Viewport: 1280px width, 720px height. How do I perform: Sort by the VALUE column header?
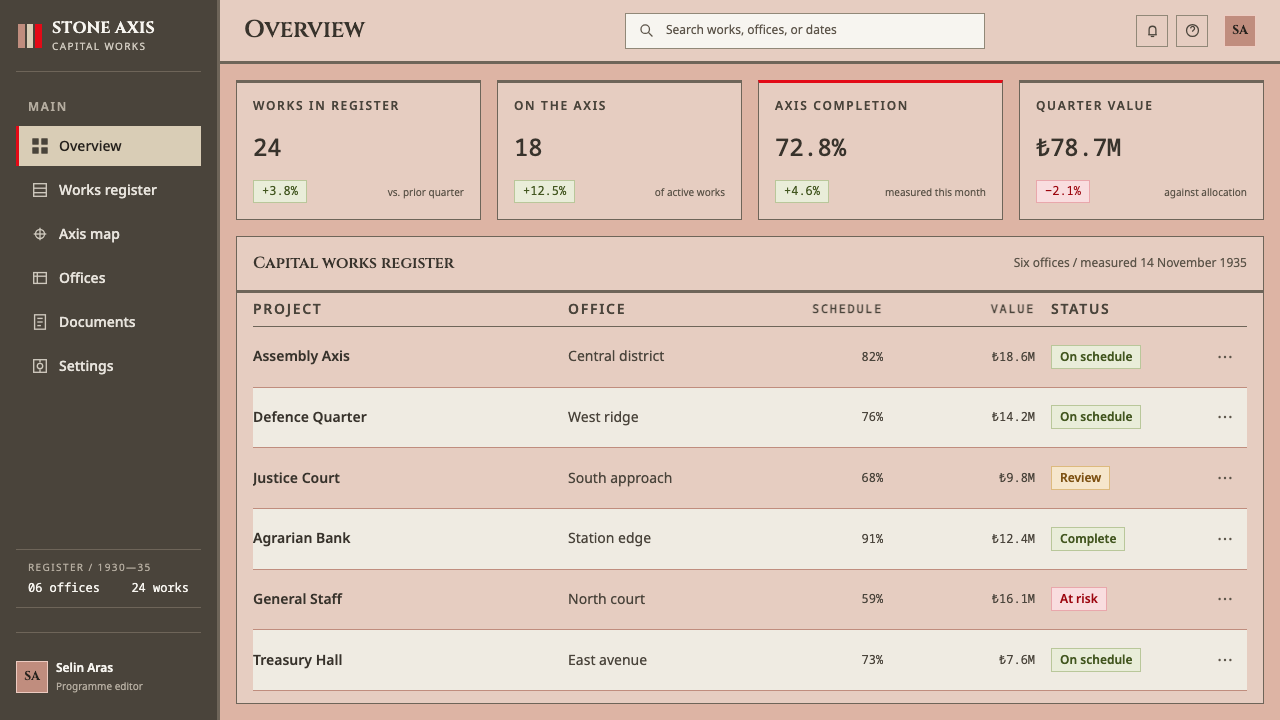1012,309
